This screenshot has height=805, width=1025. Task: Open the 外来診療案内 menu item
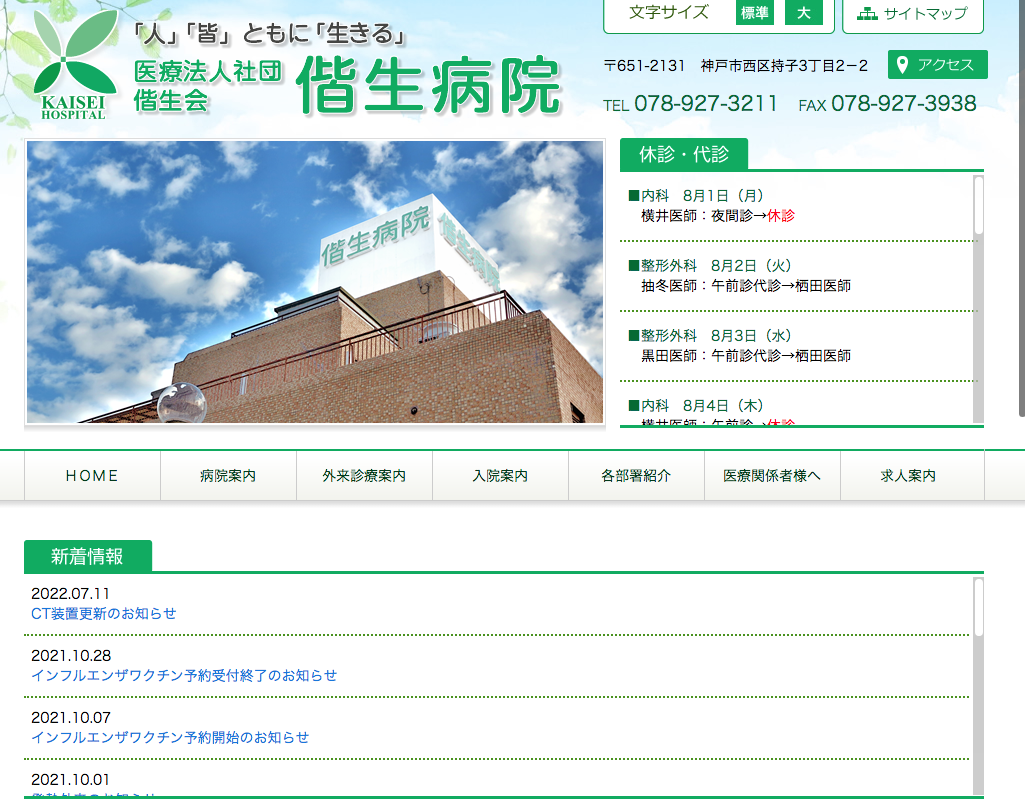(x=364, y=475)
